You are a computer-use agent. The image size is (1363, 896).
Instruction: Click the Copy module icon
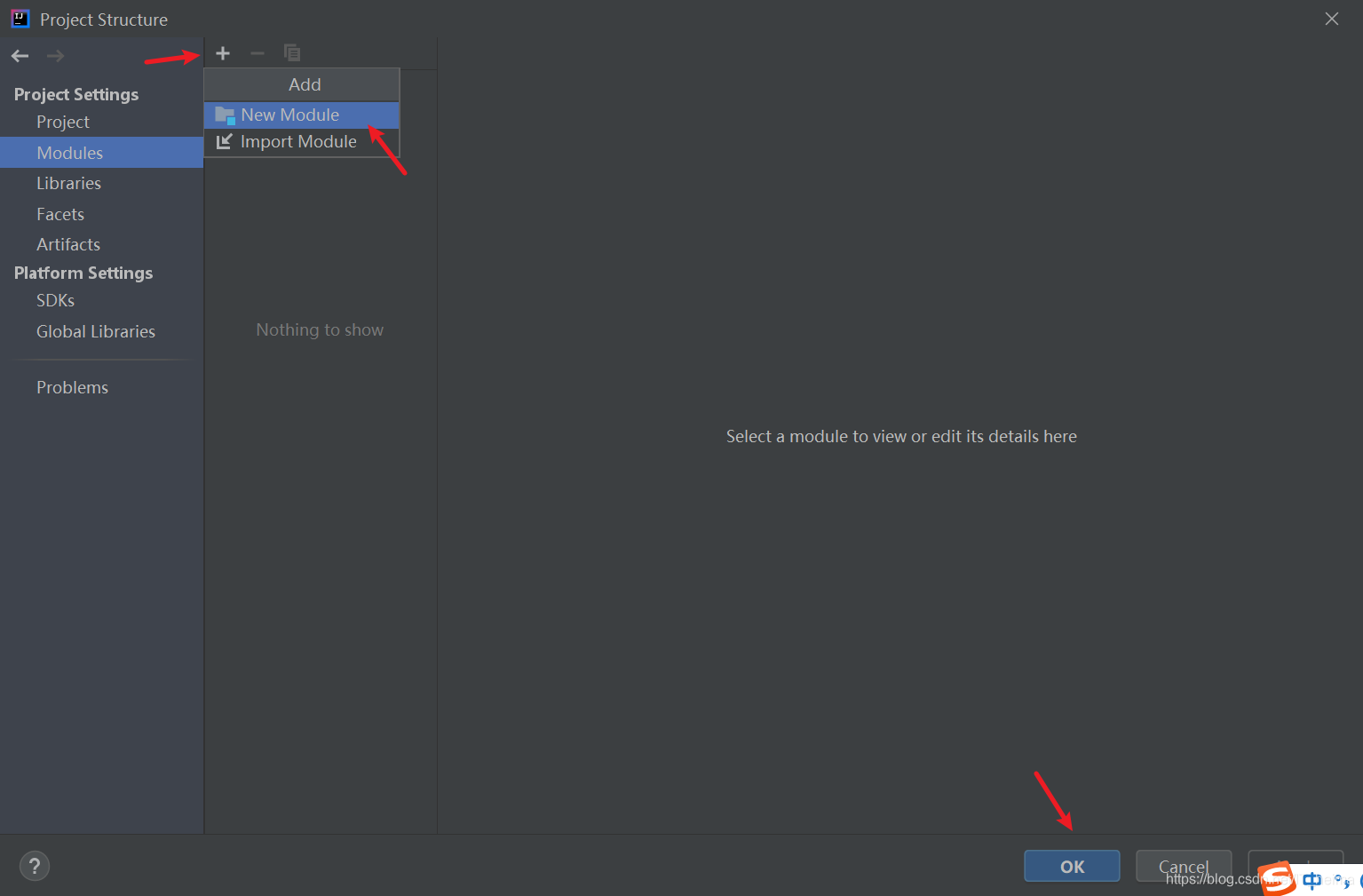point(292,53)
